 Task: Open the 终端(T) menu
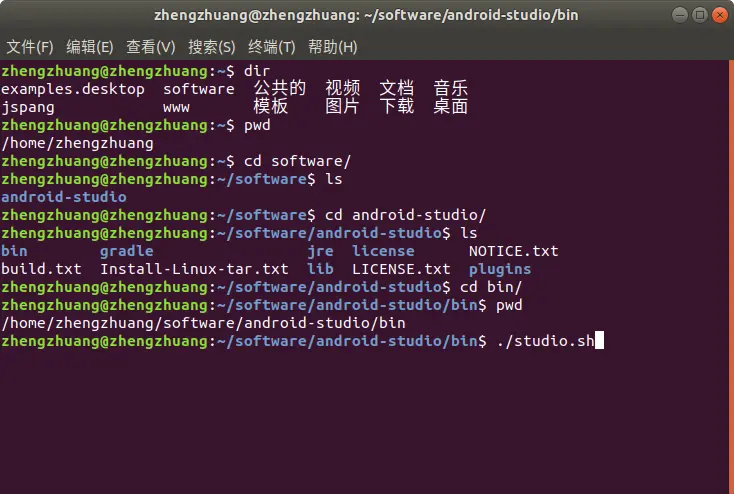[272, 47]
